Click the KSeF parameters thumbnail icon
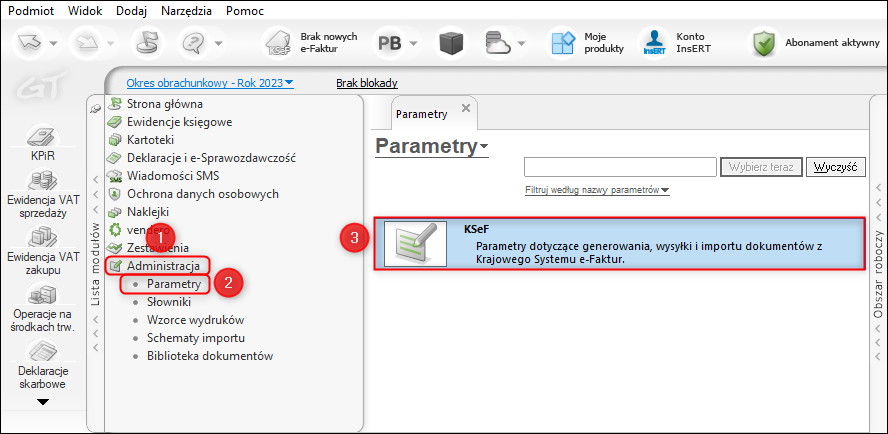Screen dimensions: 888x434 [x=414, y=243]
